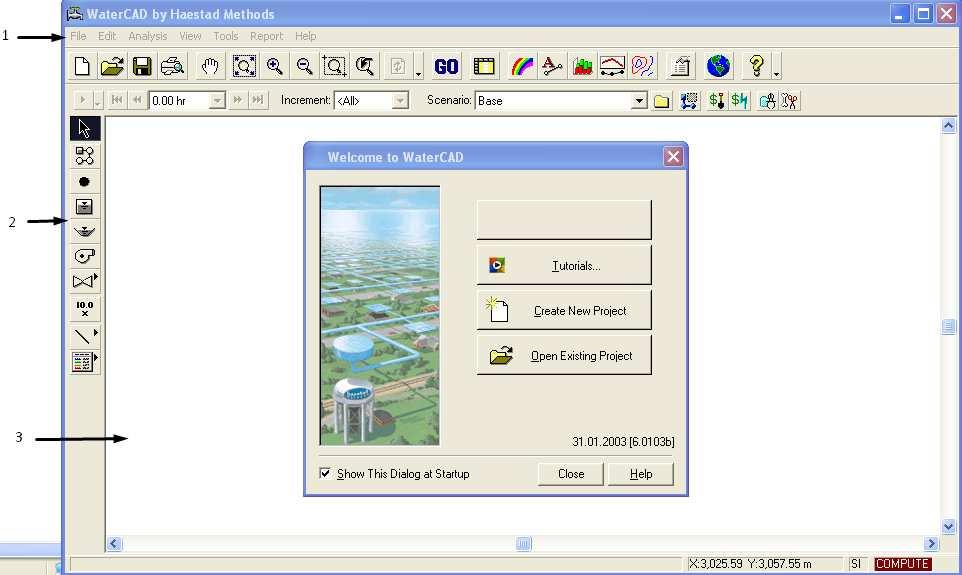The image size is (962, 575).
Task: Click Close in the Welcome dialog
Action: coord(571,474)
